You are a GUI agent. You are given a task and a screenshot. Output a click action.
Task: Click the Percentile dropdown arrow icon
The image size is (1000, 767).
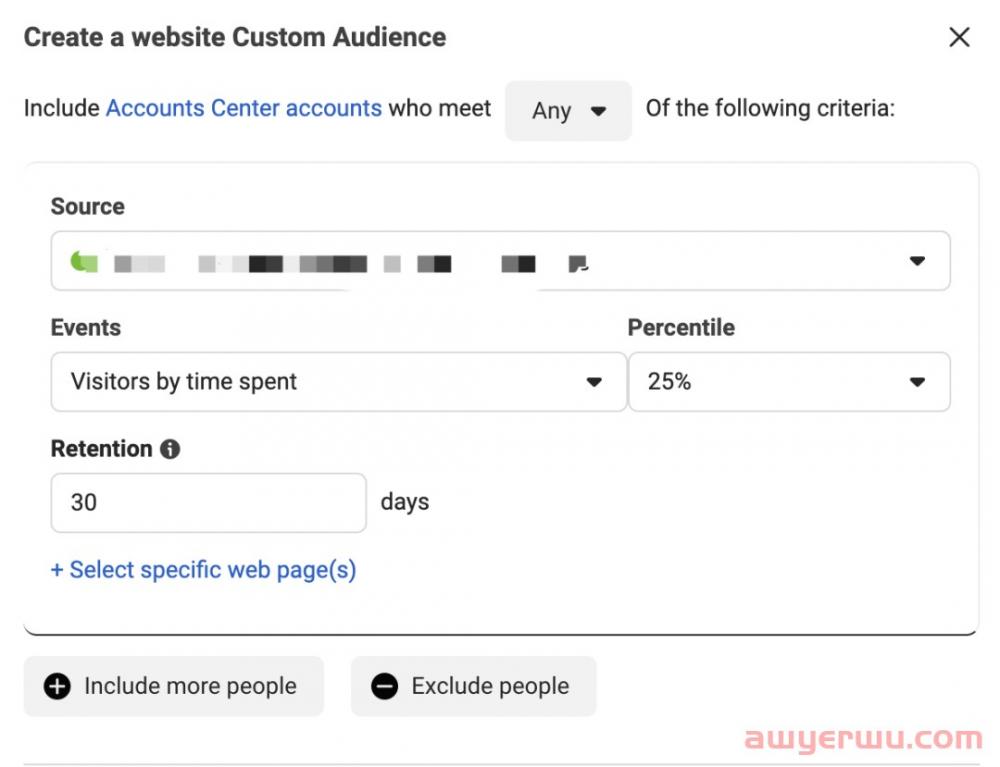pos(917,382)
